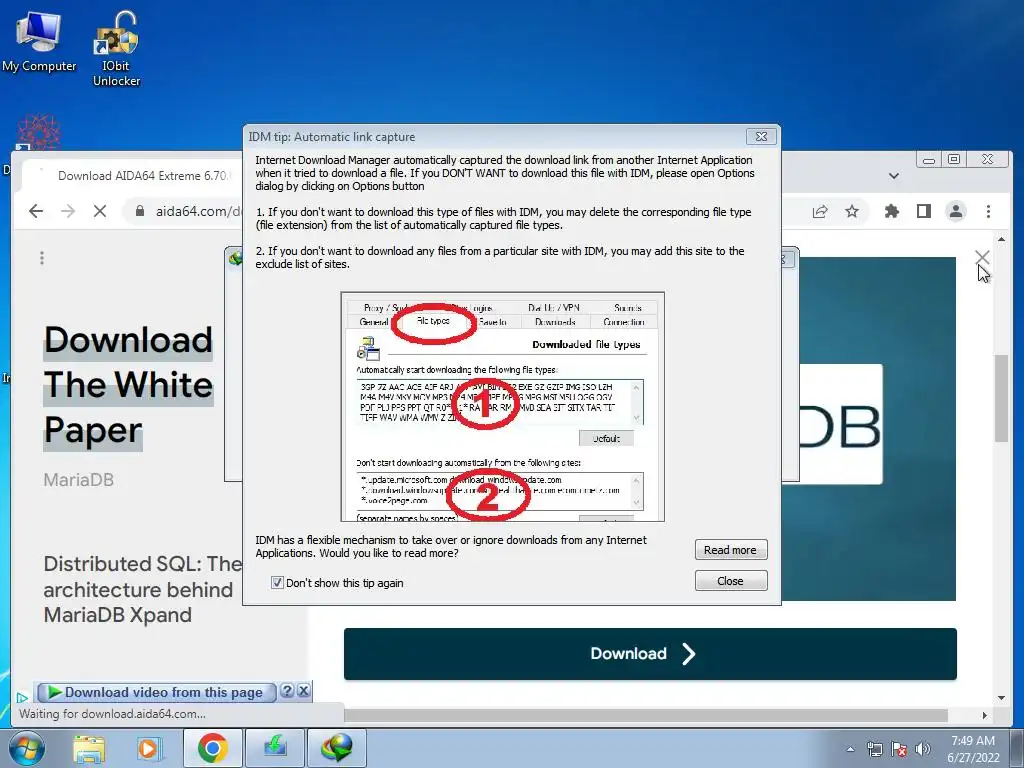The width and height of the screenshot is (1024, 768).
Task: Stop loading the aida64 page
Action: coord(100,211)
